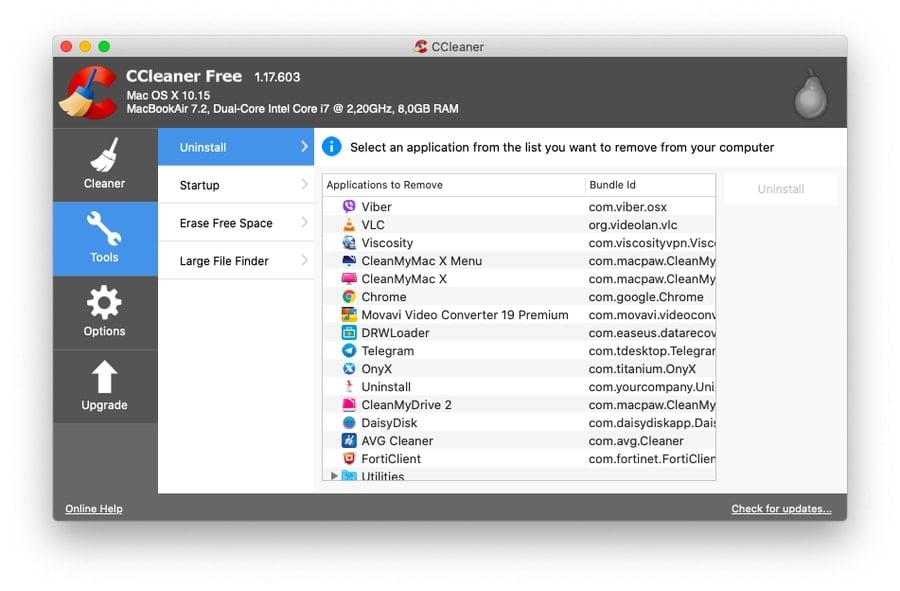Click the Utilities folder icon
Image resolution: width=900 pixels, height=591 pixels.
[x=348, y=476]
